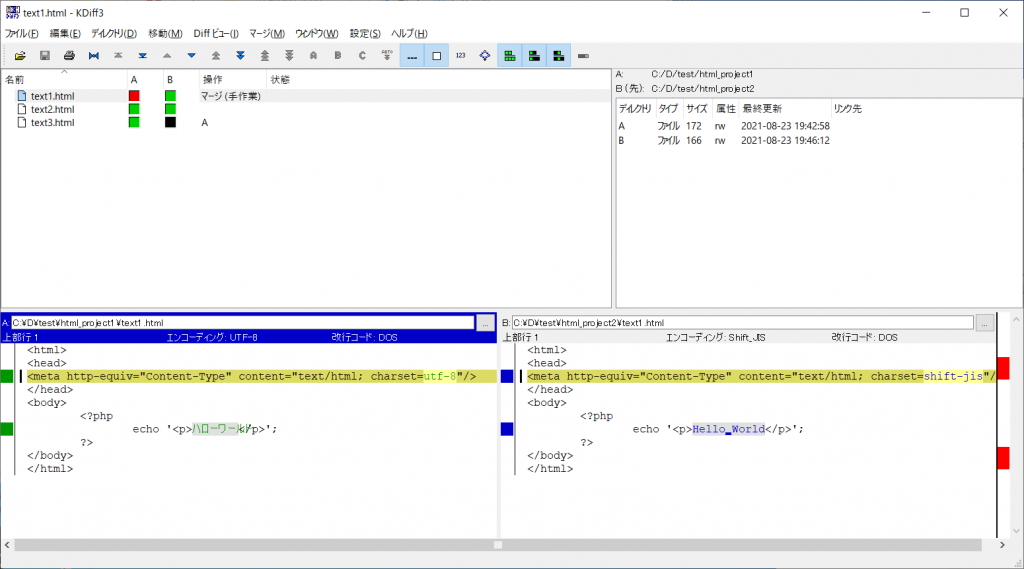The height and width of the screenshot is (569, 1024).
Task: Click the Print toolbar icon
Action: coord(70,55)
